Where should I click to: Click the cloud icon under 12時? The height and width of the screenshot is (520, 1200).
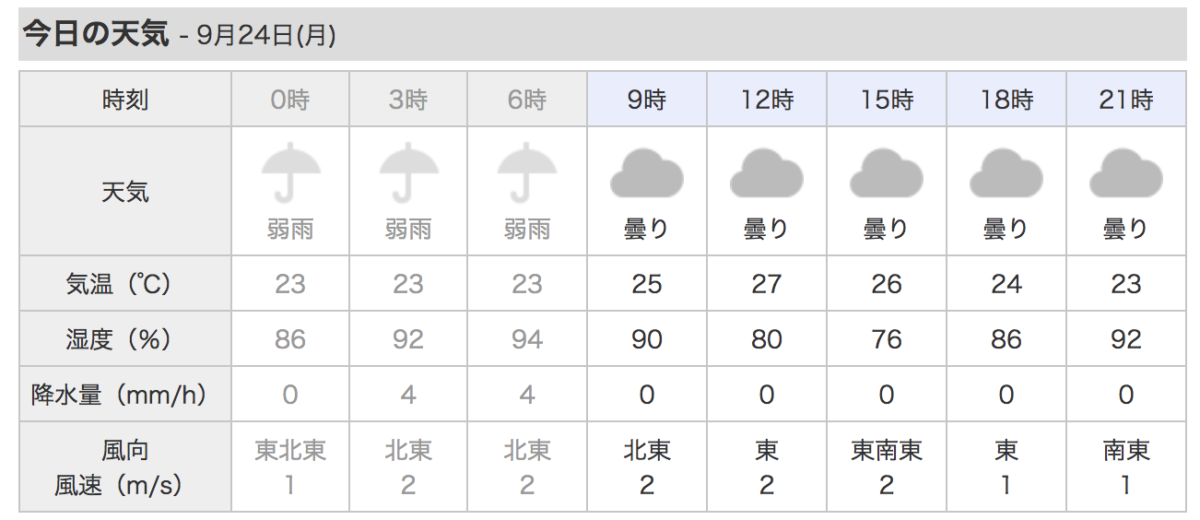(x=767, y=173)
